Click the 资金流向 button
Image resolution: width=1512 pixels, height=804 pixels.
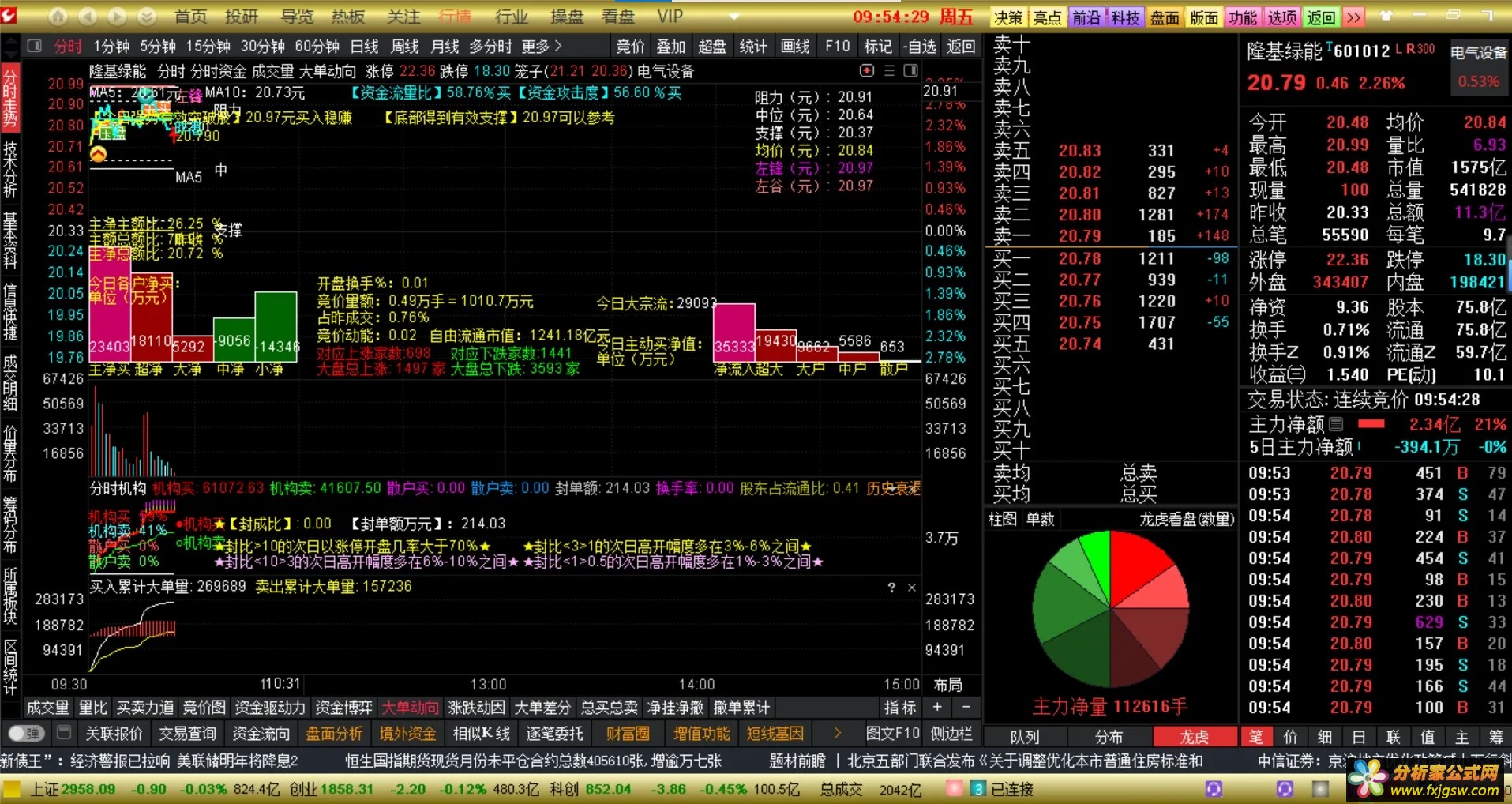click(x=261, y=734)
